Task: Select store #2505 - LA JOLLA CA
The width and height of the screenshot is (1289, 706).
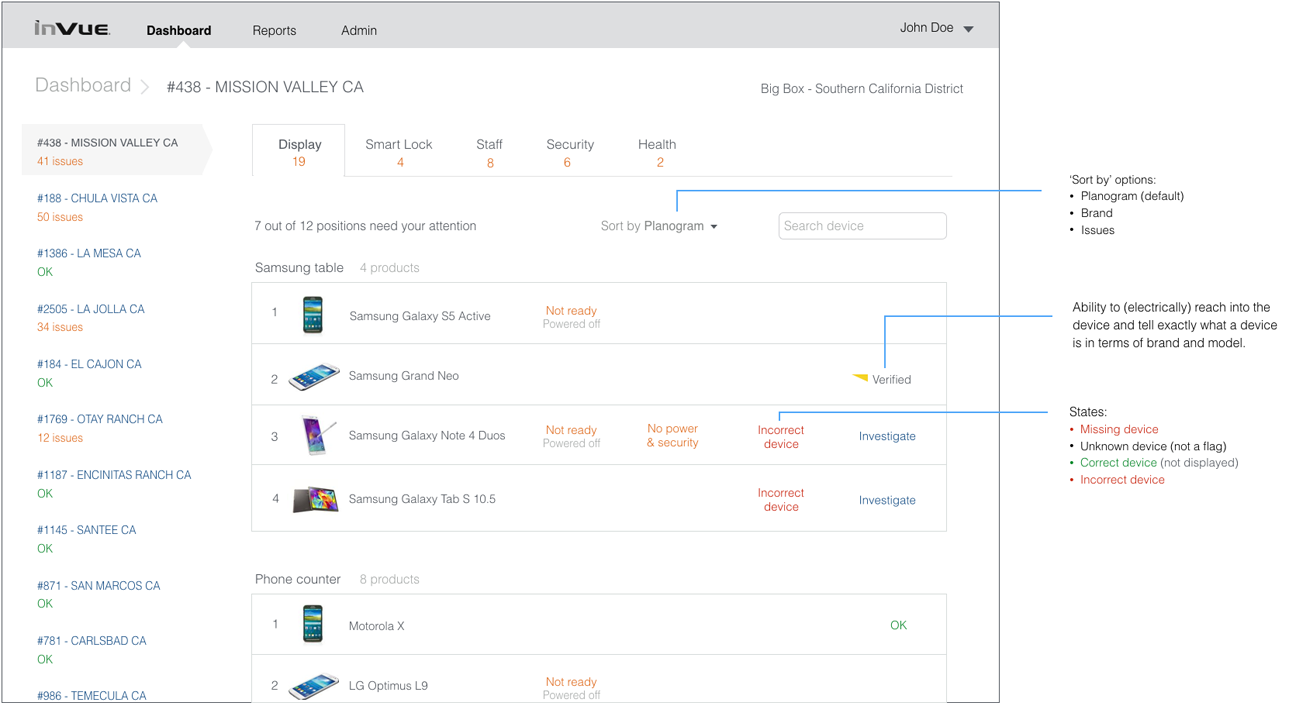Action: 91,309
